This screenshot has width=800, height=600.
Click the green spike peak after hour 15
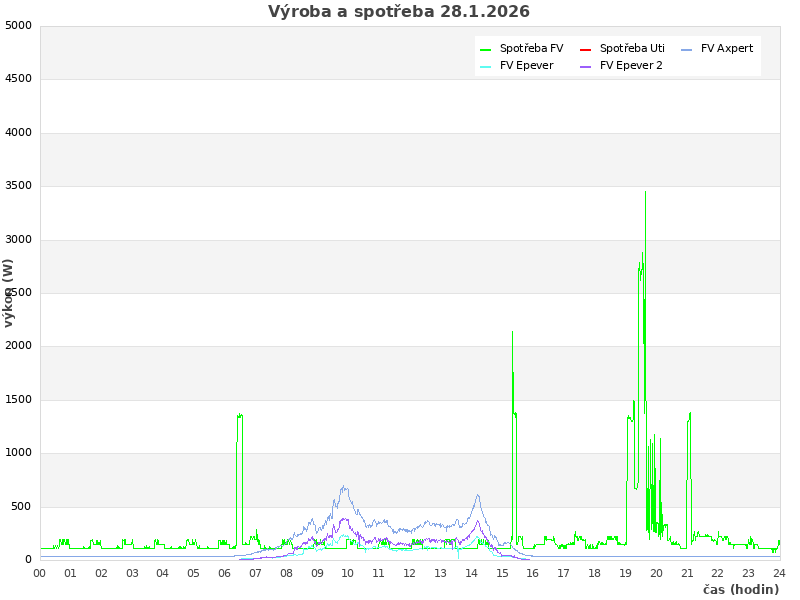[513, 333]
